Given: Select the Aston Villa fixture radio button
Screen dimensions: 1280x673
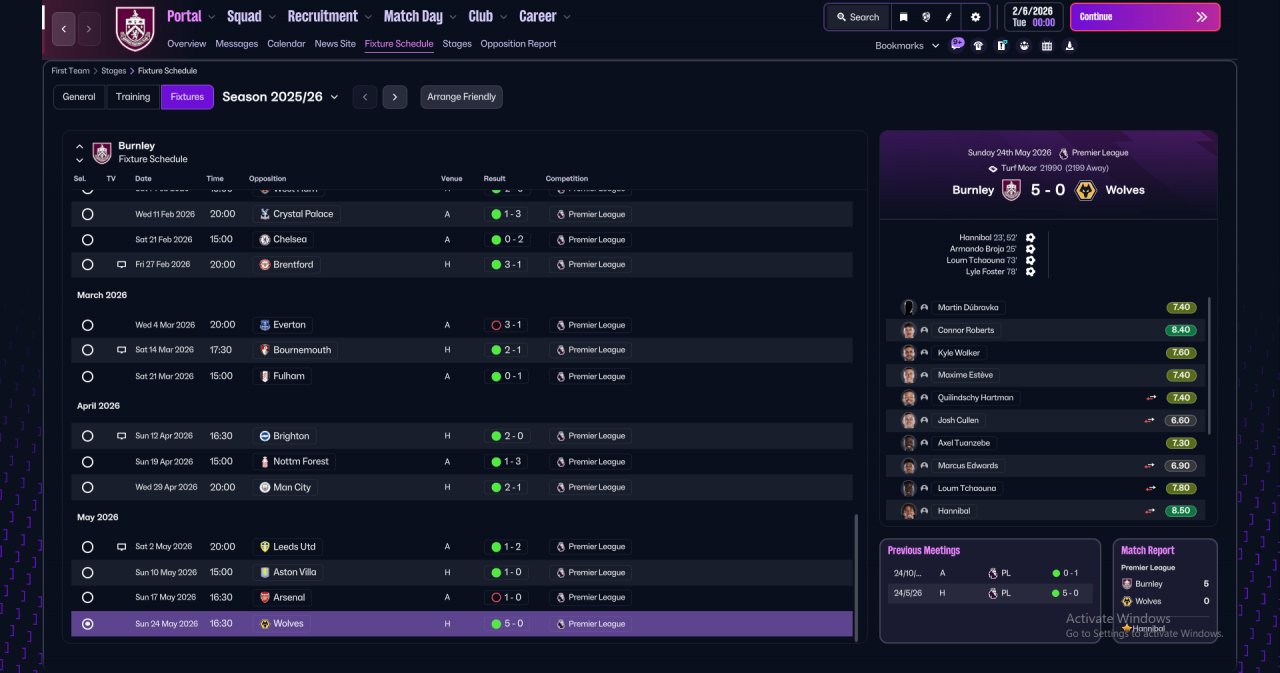Looking at the screenshot, I should click(87, 573).
